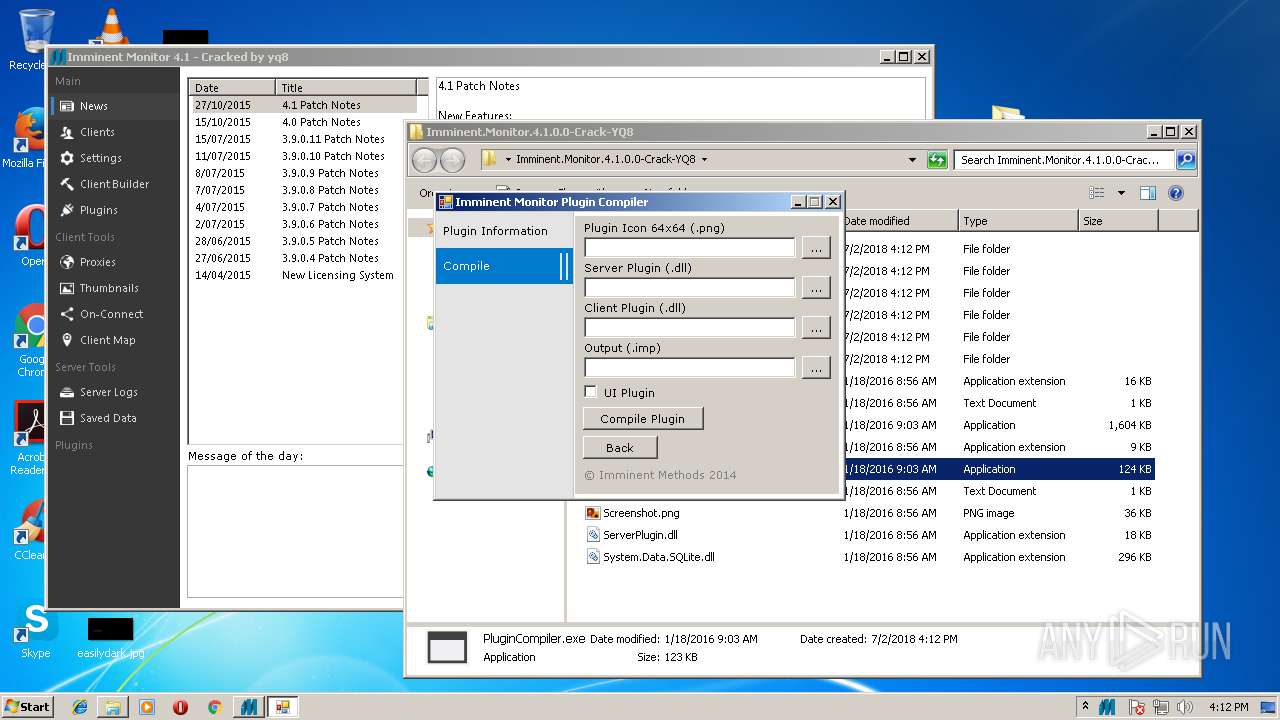This screenshot has height=720, width=1280.
Task: Click into Server Plugin path field
Action: pos(690,287)
